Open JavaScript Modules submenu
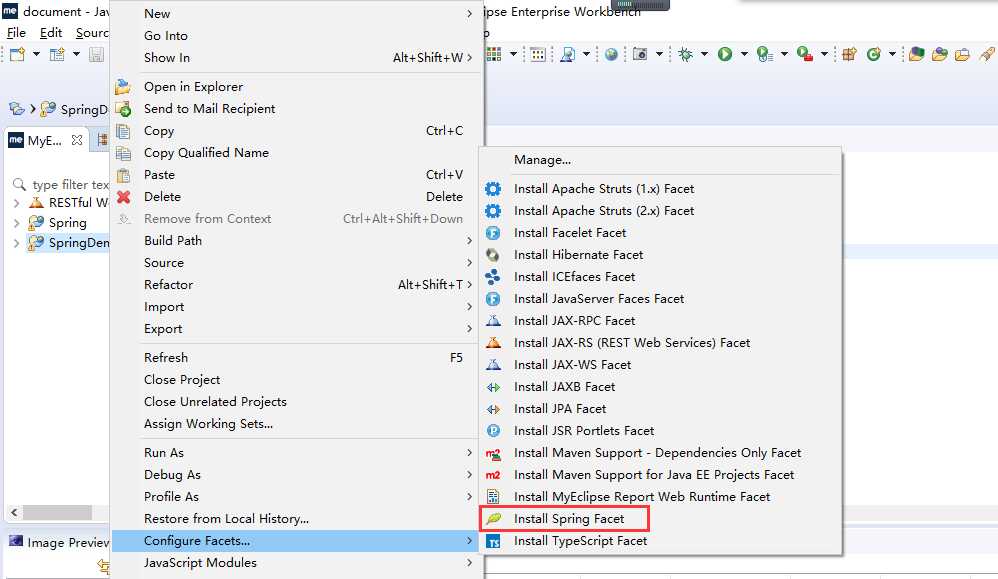 click(297, 562)
